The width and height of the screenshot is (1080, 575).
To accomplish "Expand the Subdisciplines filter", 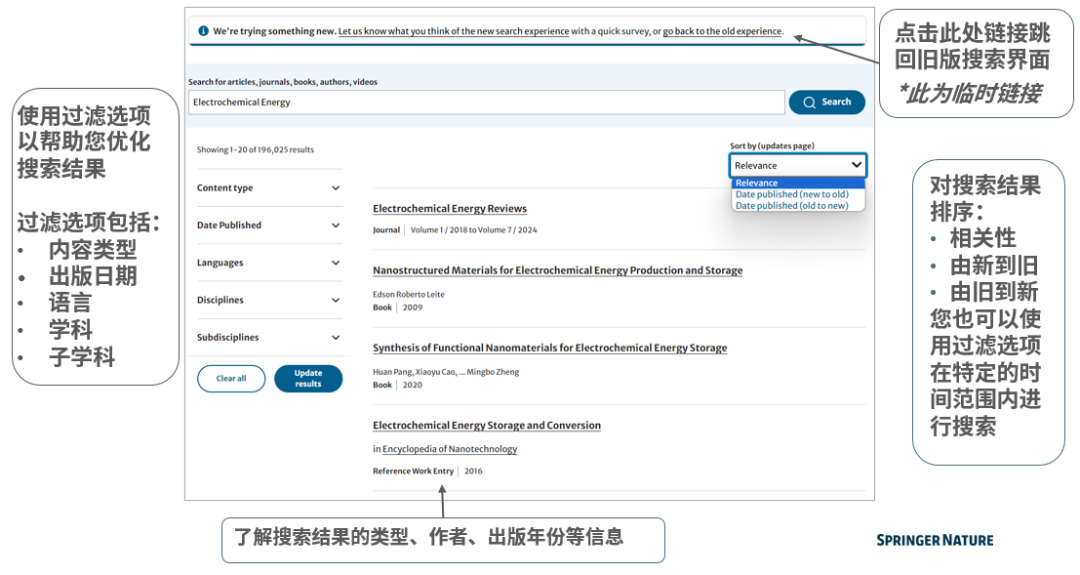I will coord(269,337).
